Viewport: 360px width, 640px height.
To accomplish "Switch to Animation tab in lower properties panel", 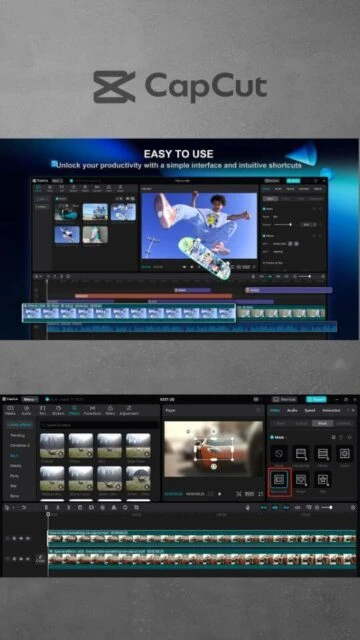I will click(x=331, y=410).
